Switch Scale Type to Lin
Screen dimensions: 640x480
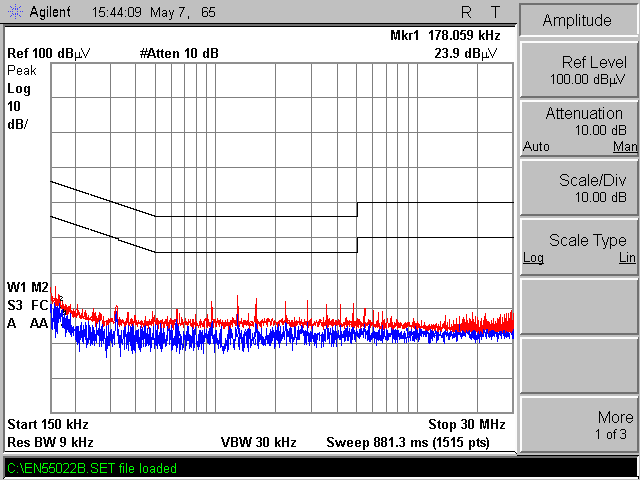click(x=626, y=257)
